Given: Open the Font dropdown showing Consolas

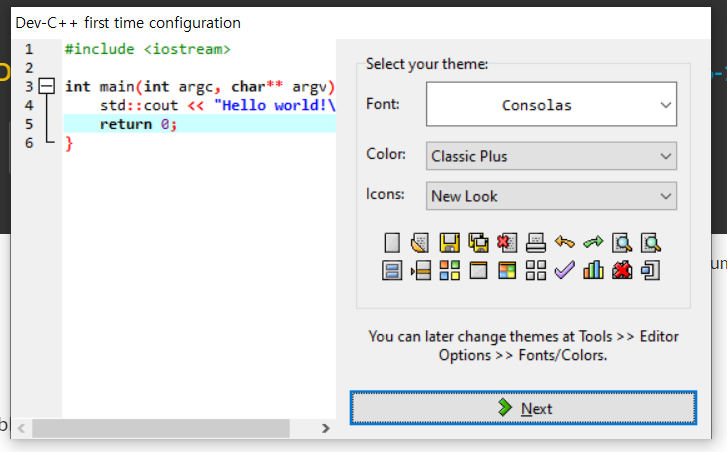Looking at the screenshot, I should [x=551, y=104].
